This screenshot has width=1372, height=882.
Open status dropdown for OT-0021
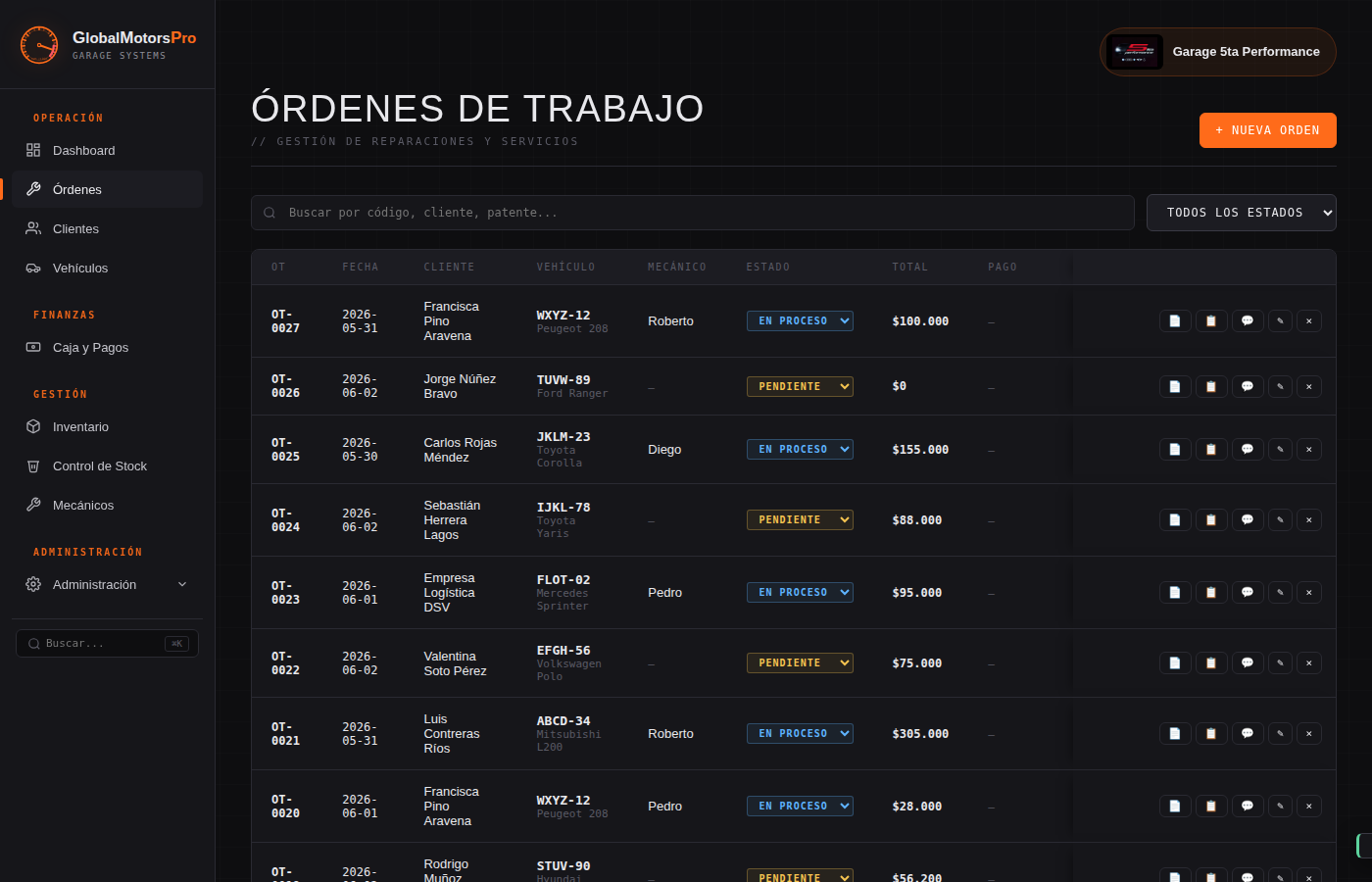[800, 733]
